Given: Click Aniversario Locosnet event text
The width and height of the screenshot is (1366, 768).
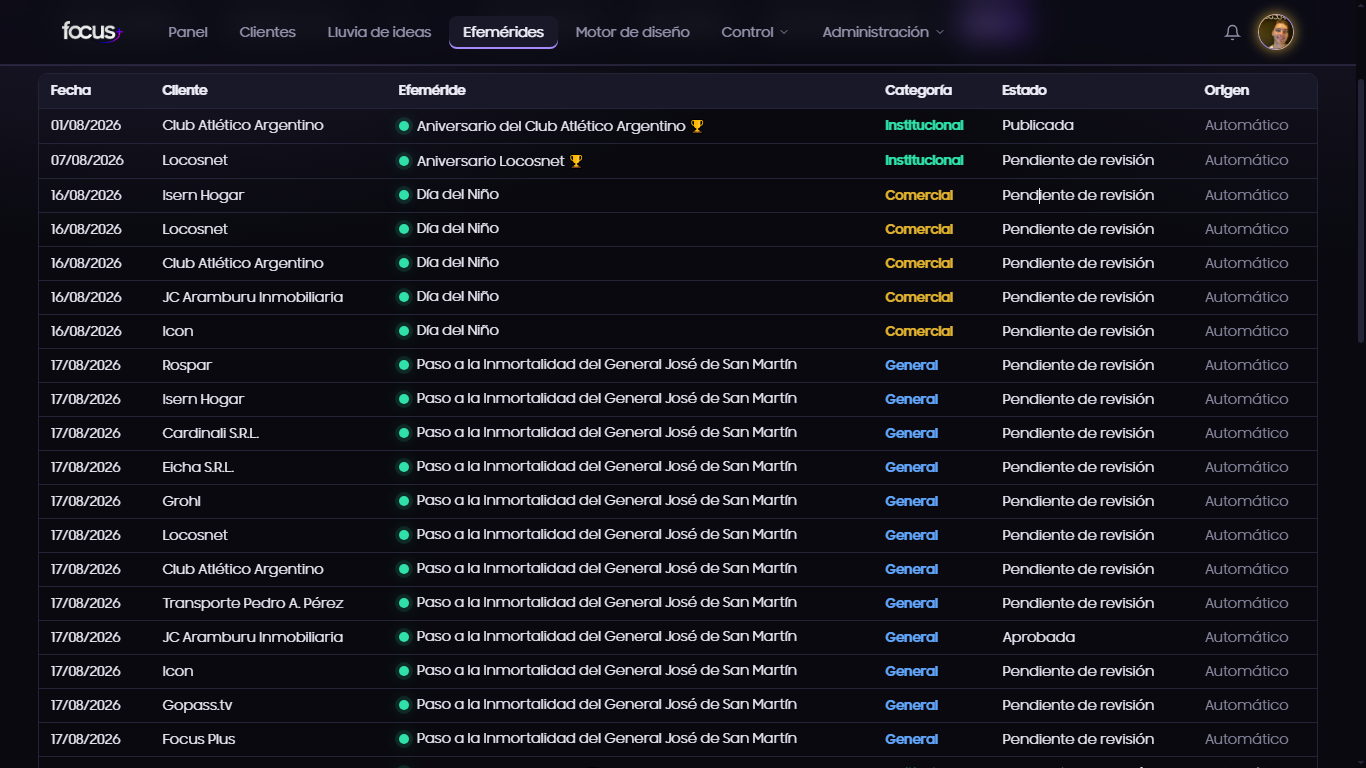Looking at the screenshot, I should point(490,161).
